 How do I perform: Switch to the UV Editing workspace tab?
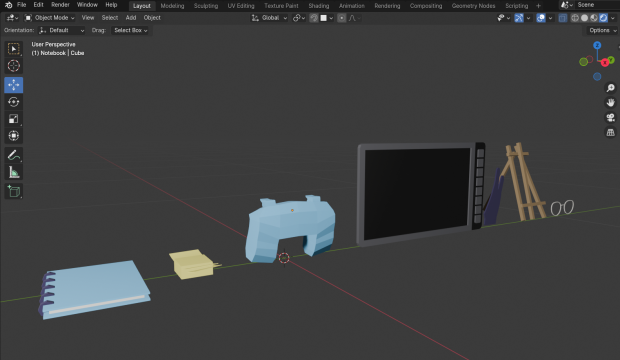click(x=241, y=6)
